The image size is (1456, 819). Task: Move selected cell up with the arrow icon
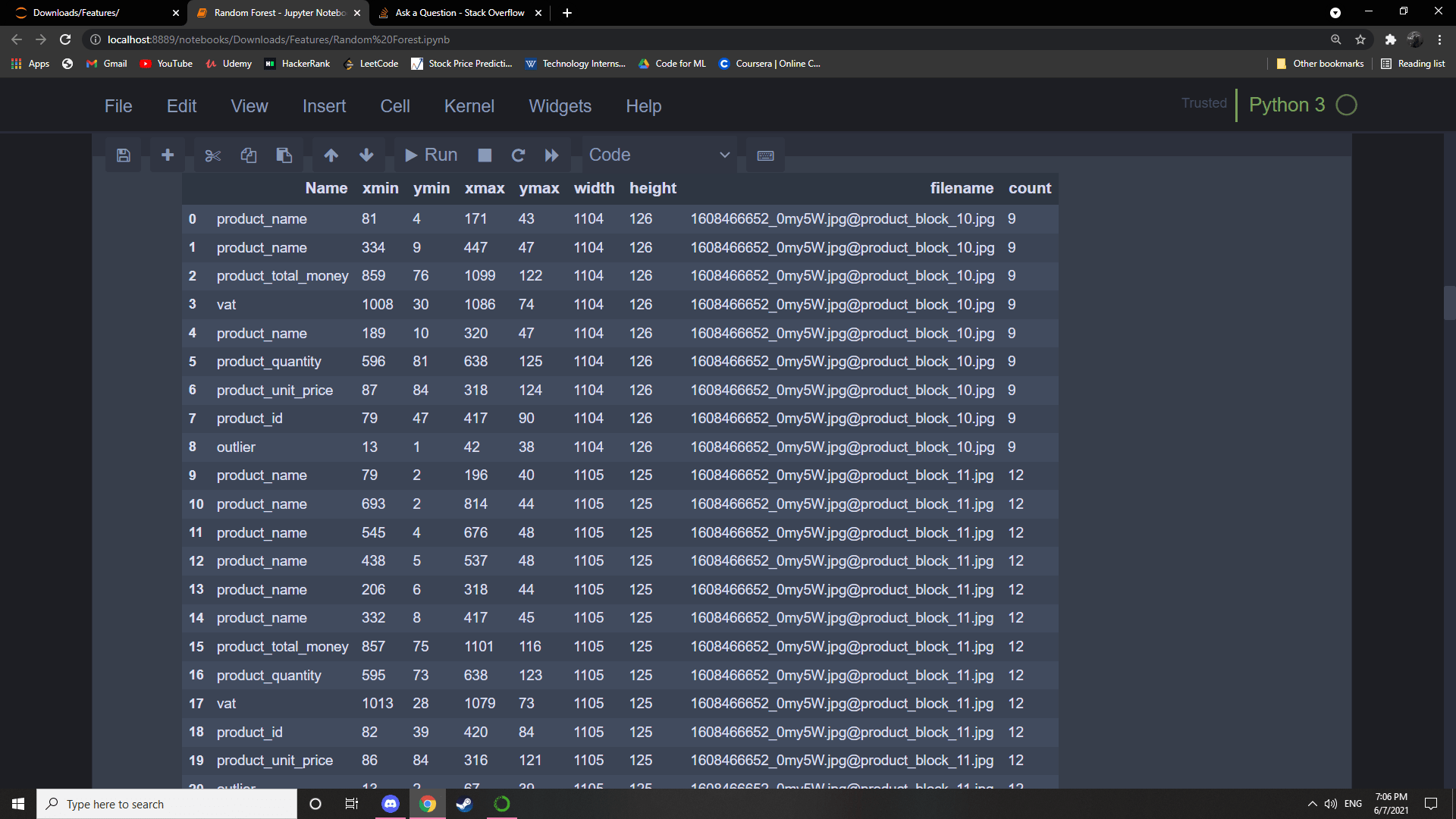331,155
